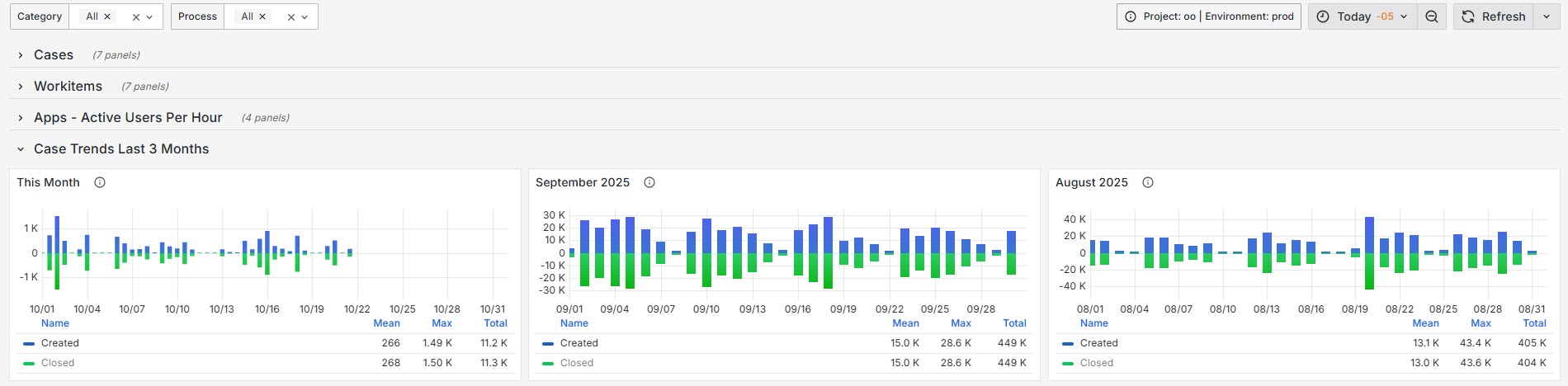
Task: Remove the All tag in Category filter
Action: [x=107, y=16]
